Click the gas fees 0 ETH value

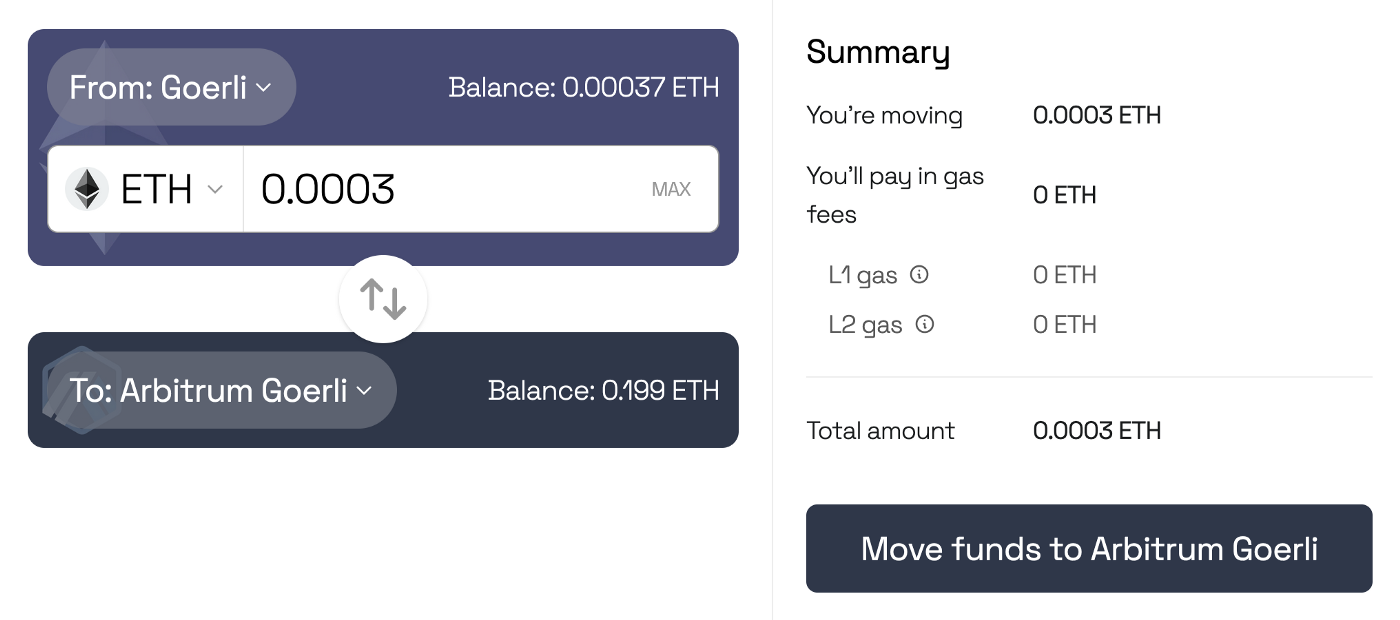coord(1065,195)
